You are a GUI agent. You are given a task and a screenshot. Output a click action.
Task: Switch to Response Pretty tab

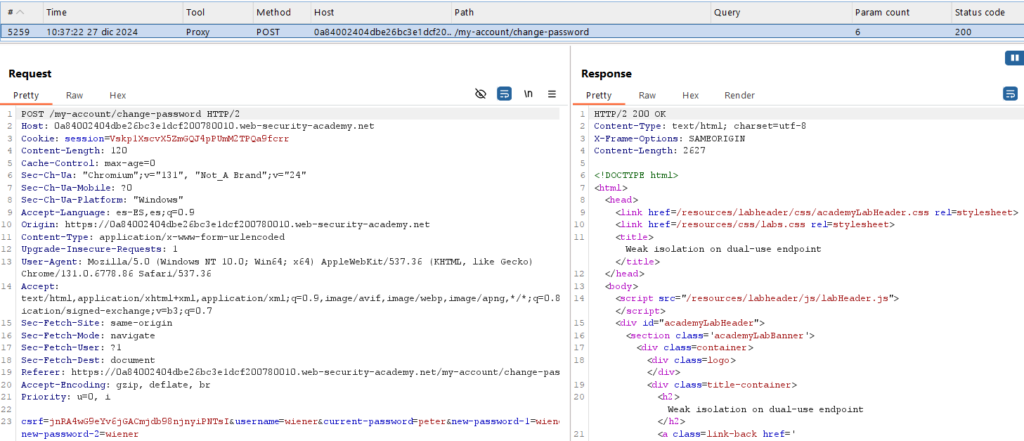coord(598,95)
